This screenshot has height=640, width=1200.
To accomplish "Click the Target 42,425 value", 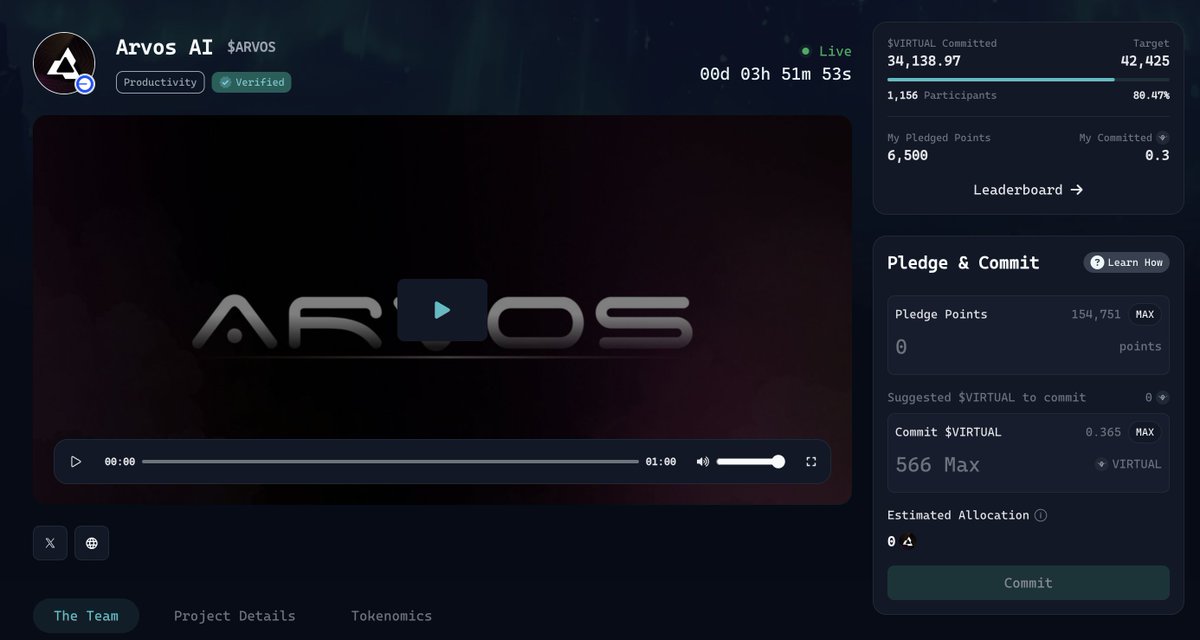I will tap(1145, 61).
